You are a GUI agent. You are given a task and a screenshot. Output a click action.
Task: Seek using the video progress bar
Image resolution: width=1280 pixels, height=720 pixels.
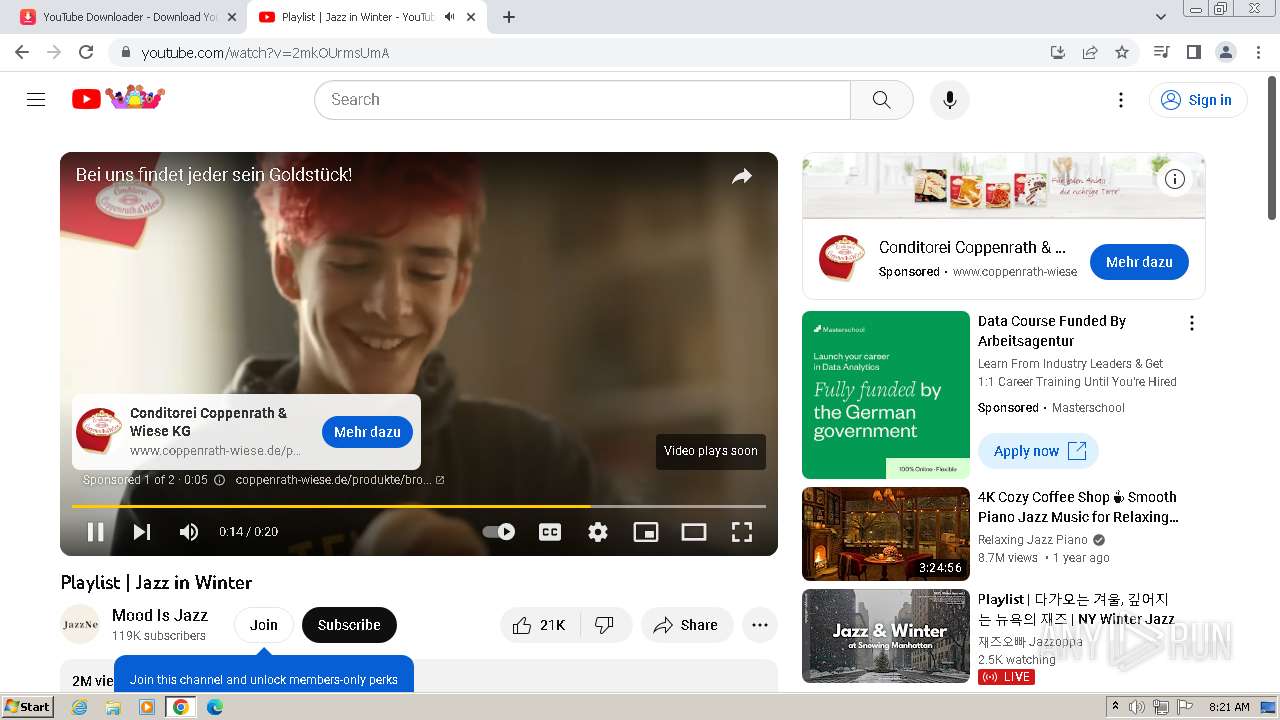tap(419, 506)
